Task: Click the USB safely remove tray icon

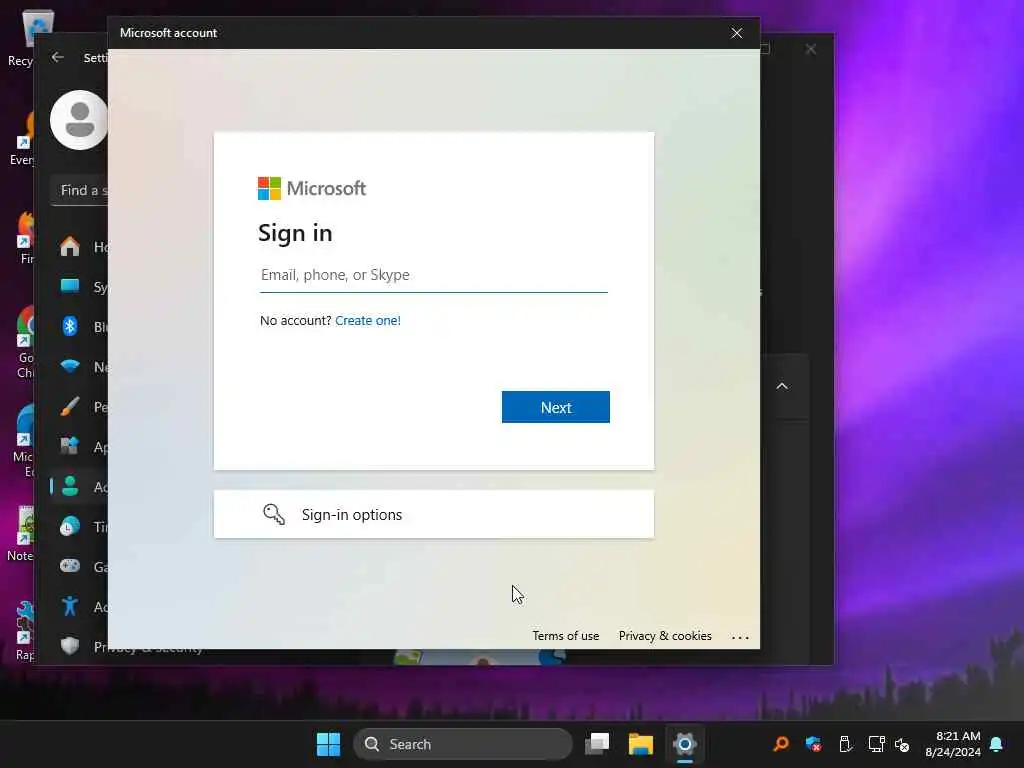Action: click(x=844, y=744)
